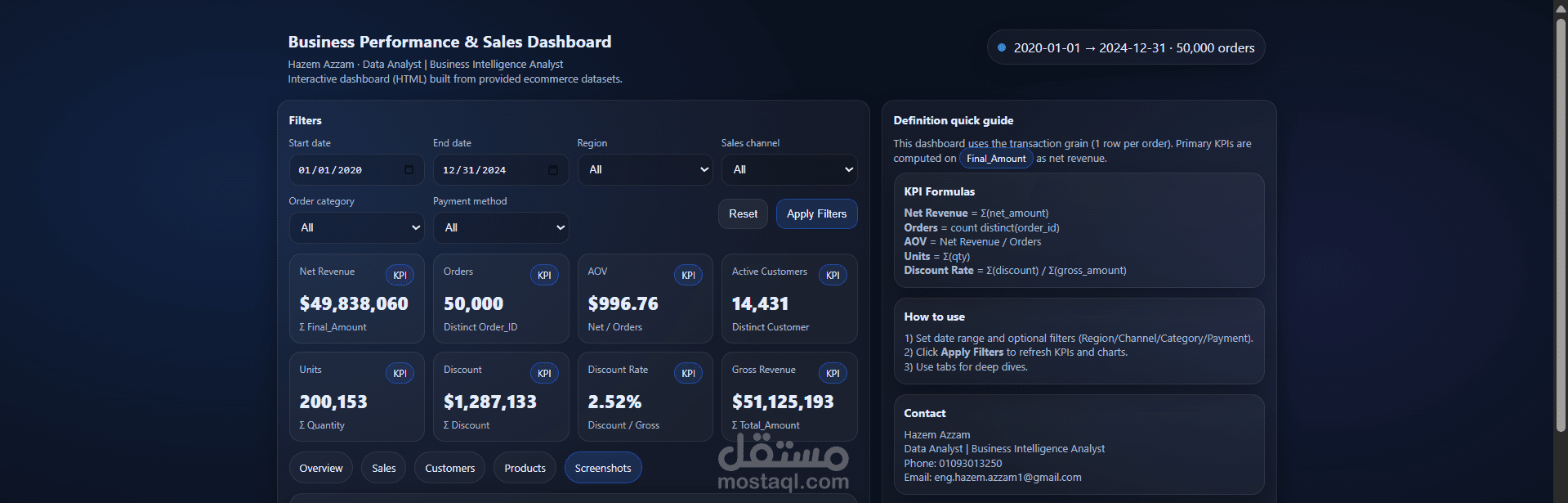
Task: Click the KPI badge on Discount card
Action: (x=544, y=374)
